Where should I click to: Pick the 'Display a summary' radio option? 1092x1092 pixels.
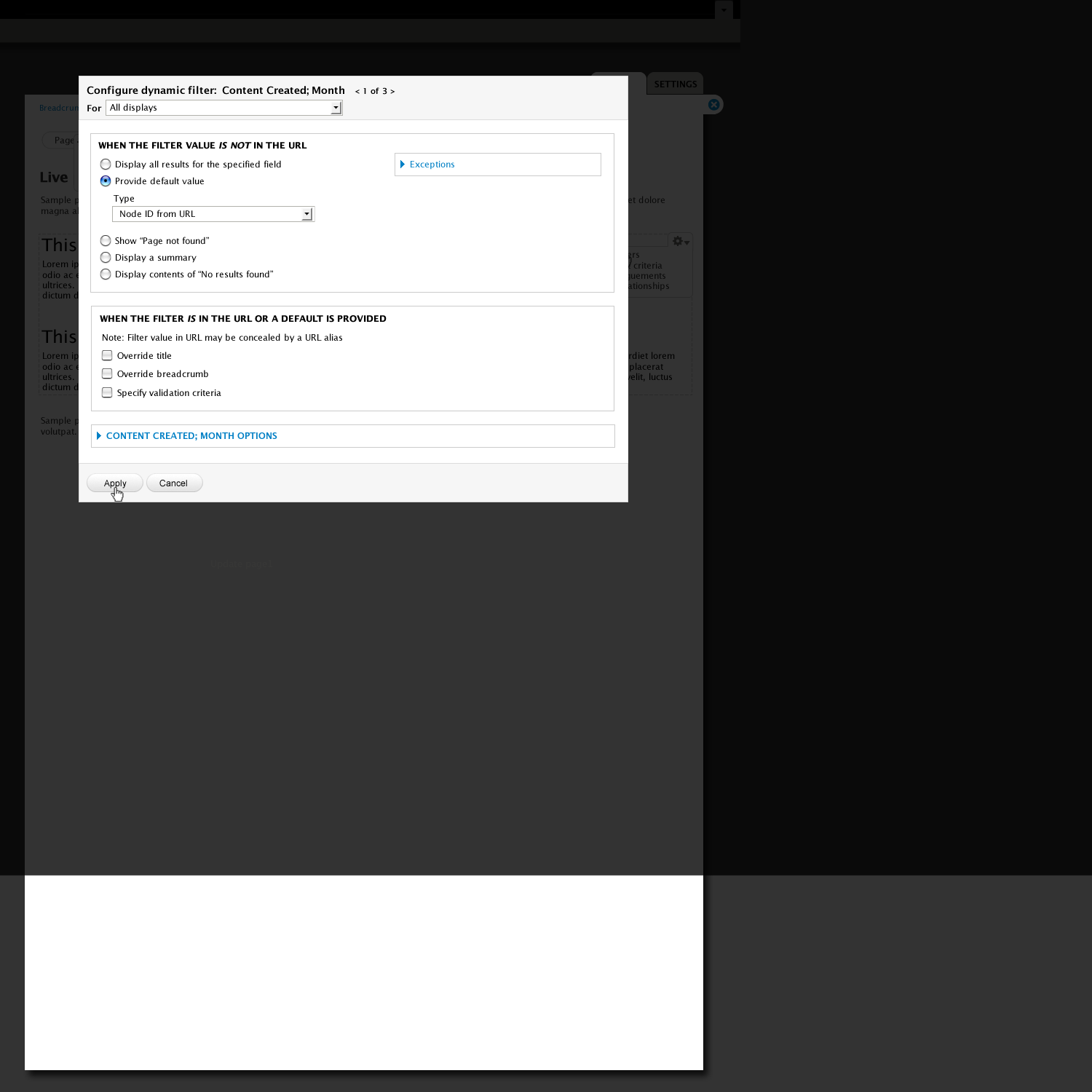pos(106,258)
